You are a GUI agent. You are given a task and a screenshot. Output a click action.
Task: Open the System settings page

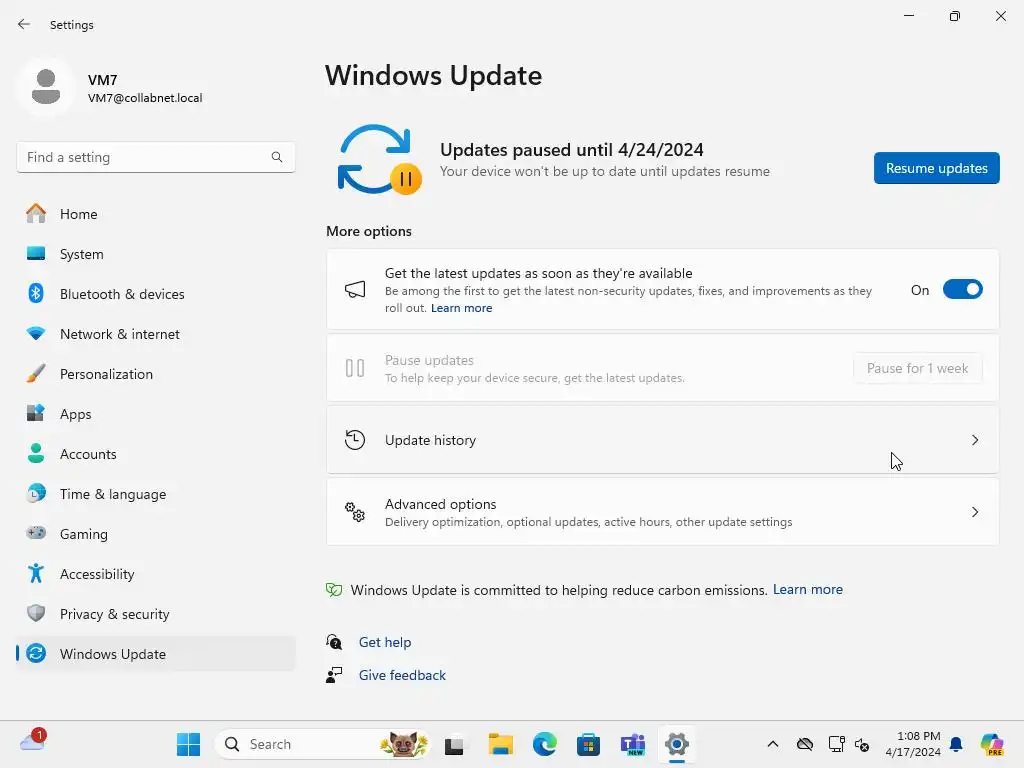(x=155, y=254)
